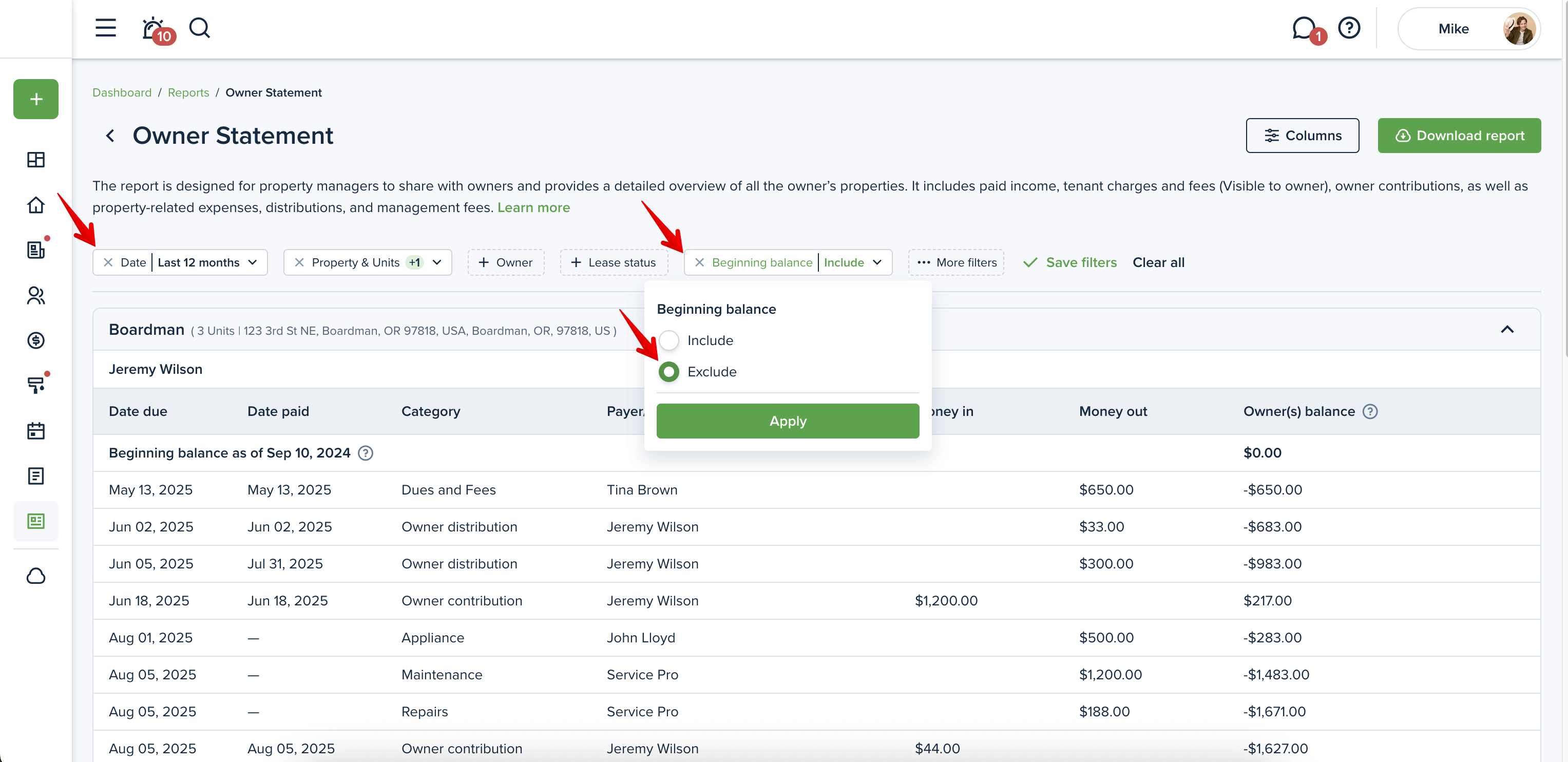Click the Appliance category cell
The width and height of the screenshot is (1568, 762).
433,638
